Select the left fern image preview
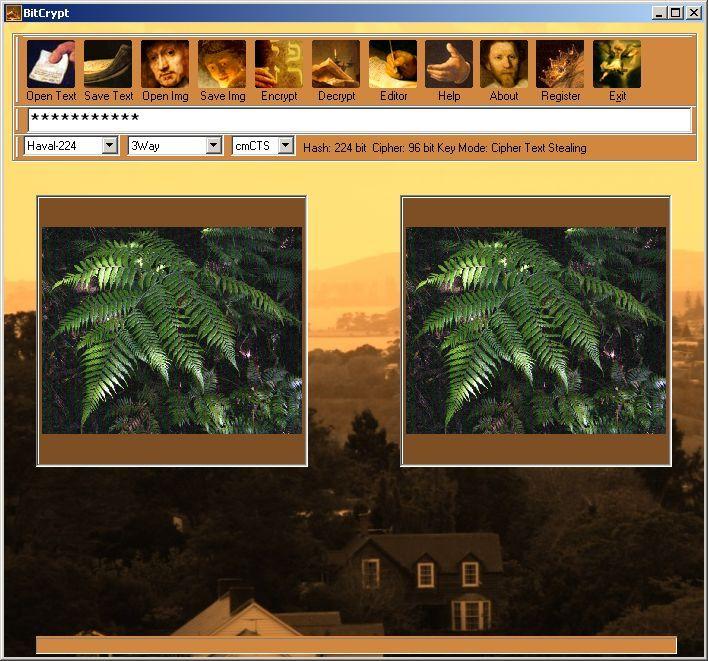The width and height of the screenshot is (708, 661). pyautogui.click(x=171, y=330)
